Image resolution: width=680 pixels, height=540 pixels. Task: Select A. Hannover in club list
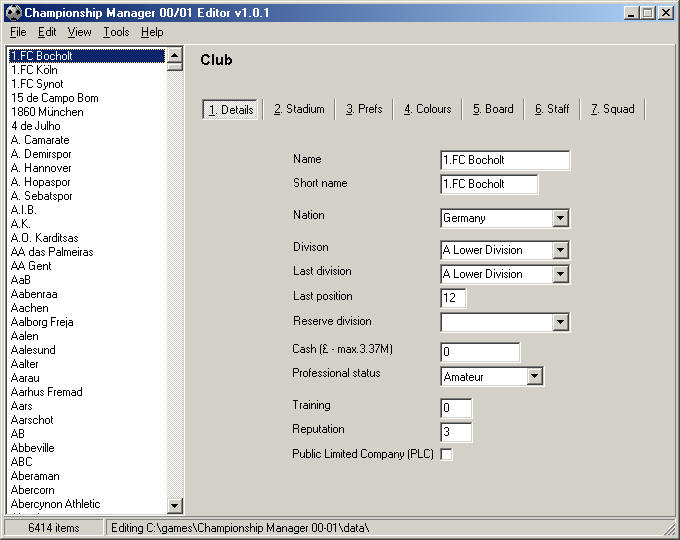[x=87, y=168]
